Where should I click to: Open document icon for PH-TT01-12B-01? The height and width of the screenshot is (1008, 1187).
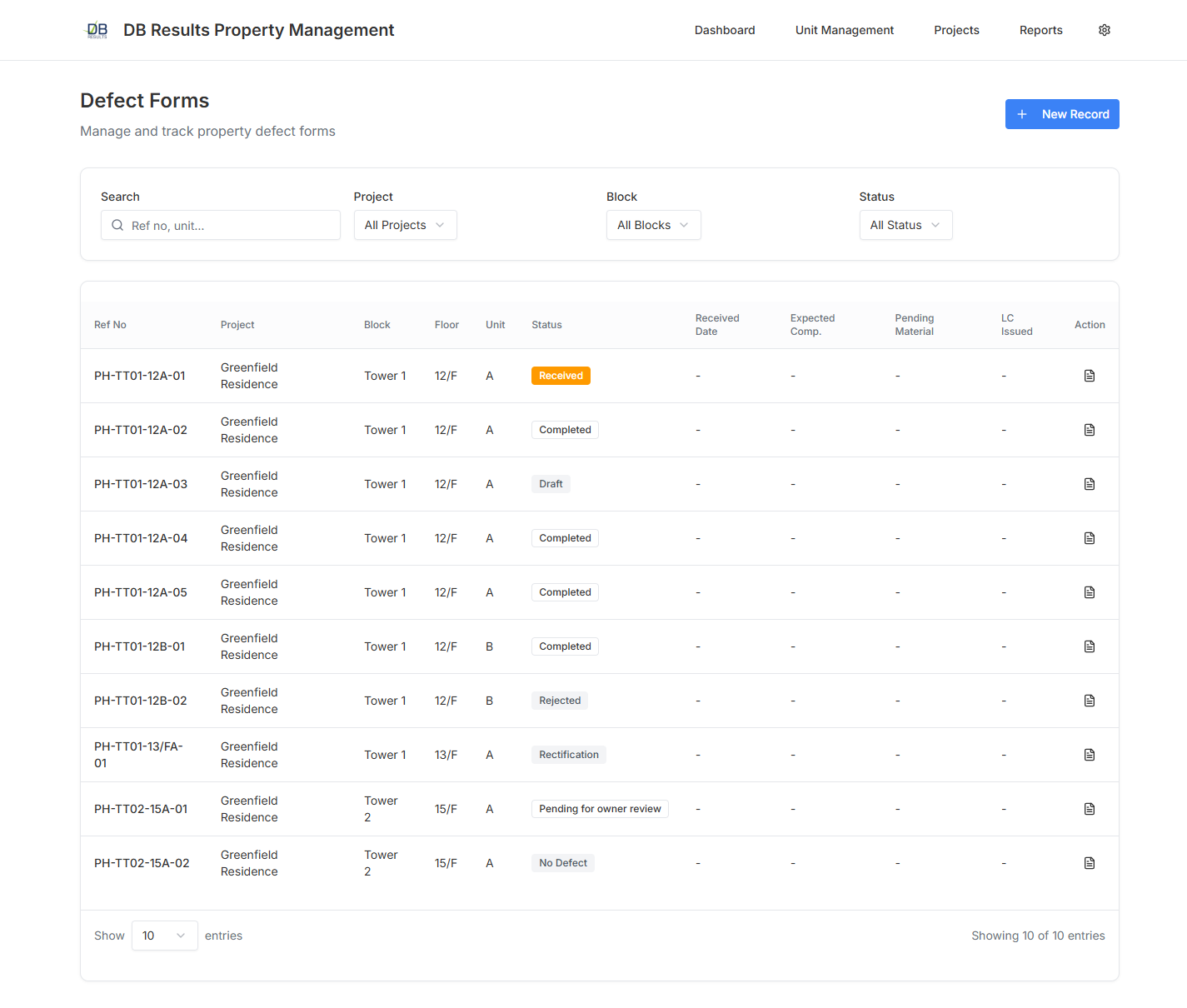[1090, 646]
